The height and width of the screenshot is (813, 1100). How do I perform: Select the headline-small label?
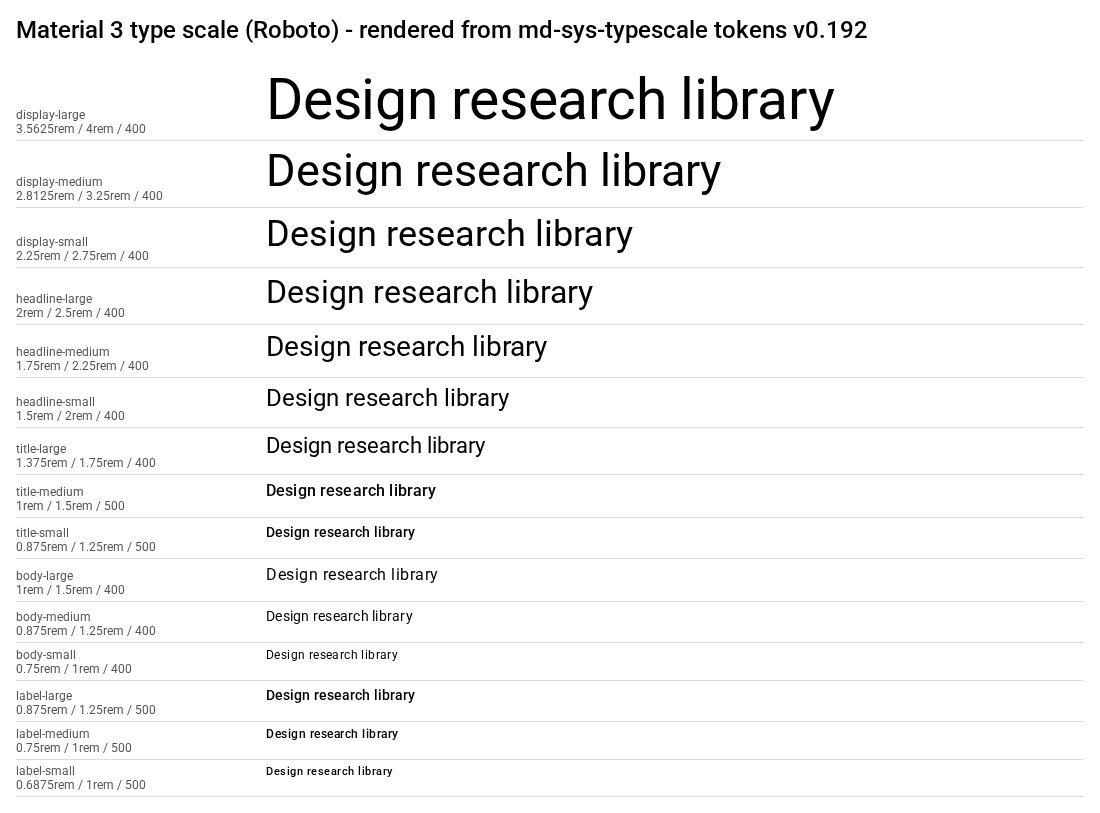[55, 401]
